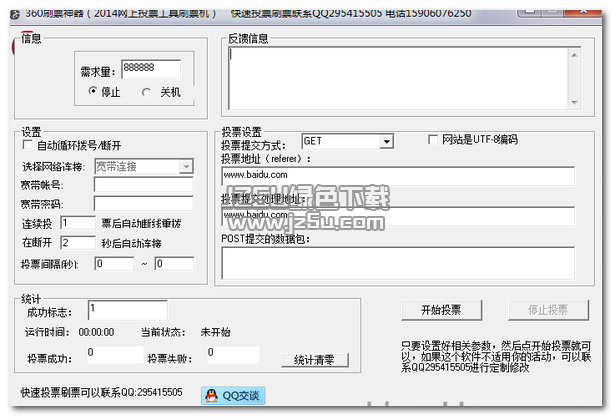Click the 未开始 status text
This screenshot has height=417, width=613.
pos(215,332)
